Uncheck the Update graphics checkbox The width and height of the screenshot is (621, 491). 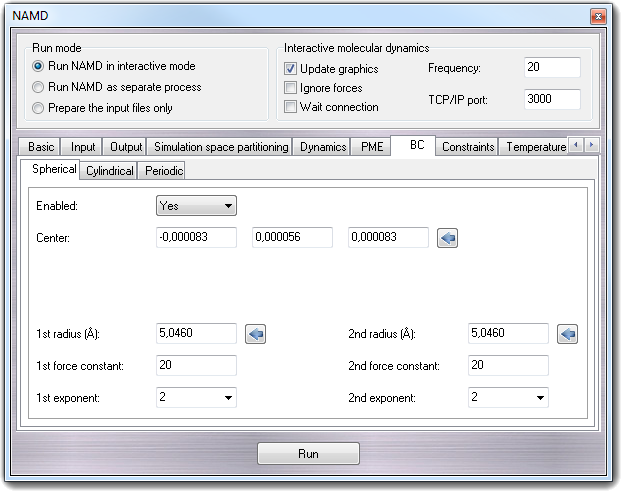[290, 69]
